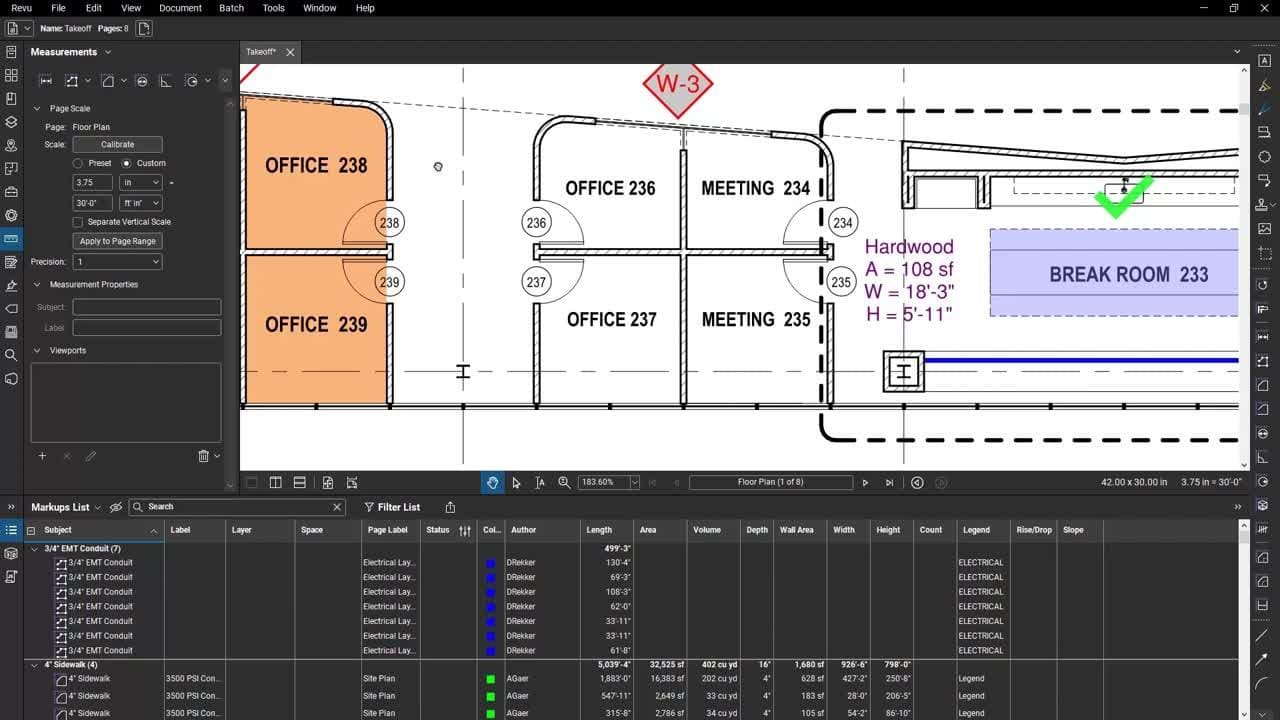Select the Length measurement tool

[46, 81]
